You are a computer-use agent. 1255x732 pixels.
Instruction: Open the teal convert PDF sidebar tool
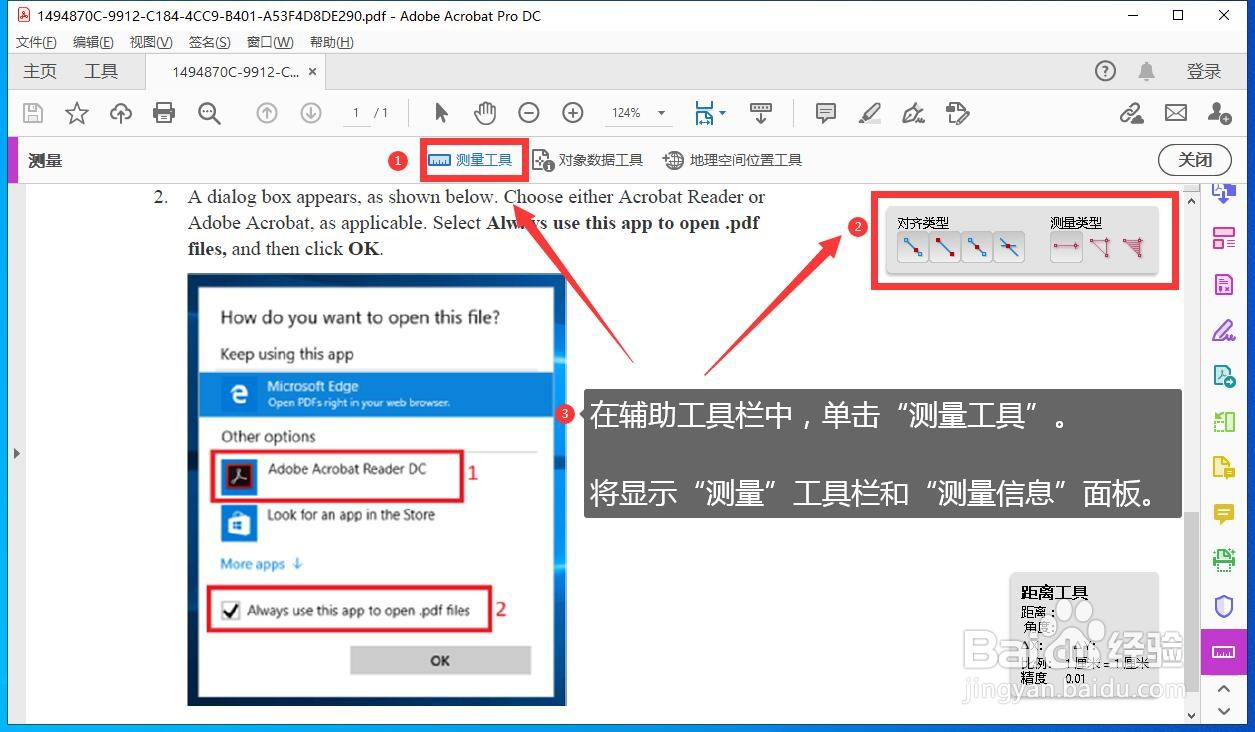(1224, 376)
